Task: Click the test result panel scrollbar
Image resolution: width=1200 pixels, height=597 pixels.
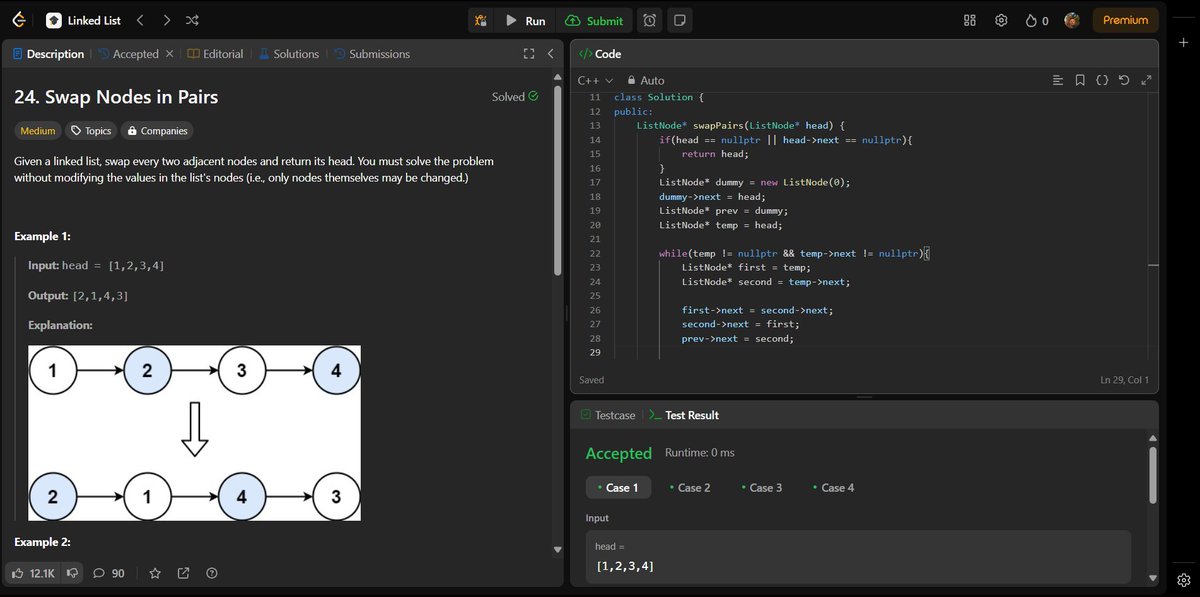Action: click(1152, 475)
